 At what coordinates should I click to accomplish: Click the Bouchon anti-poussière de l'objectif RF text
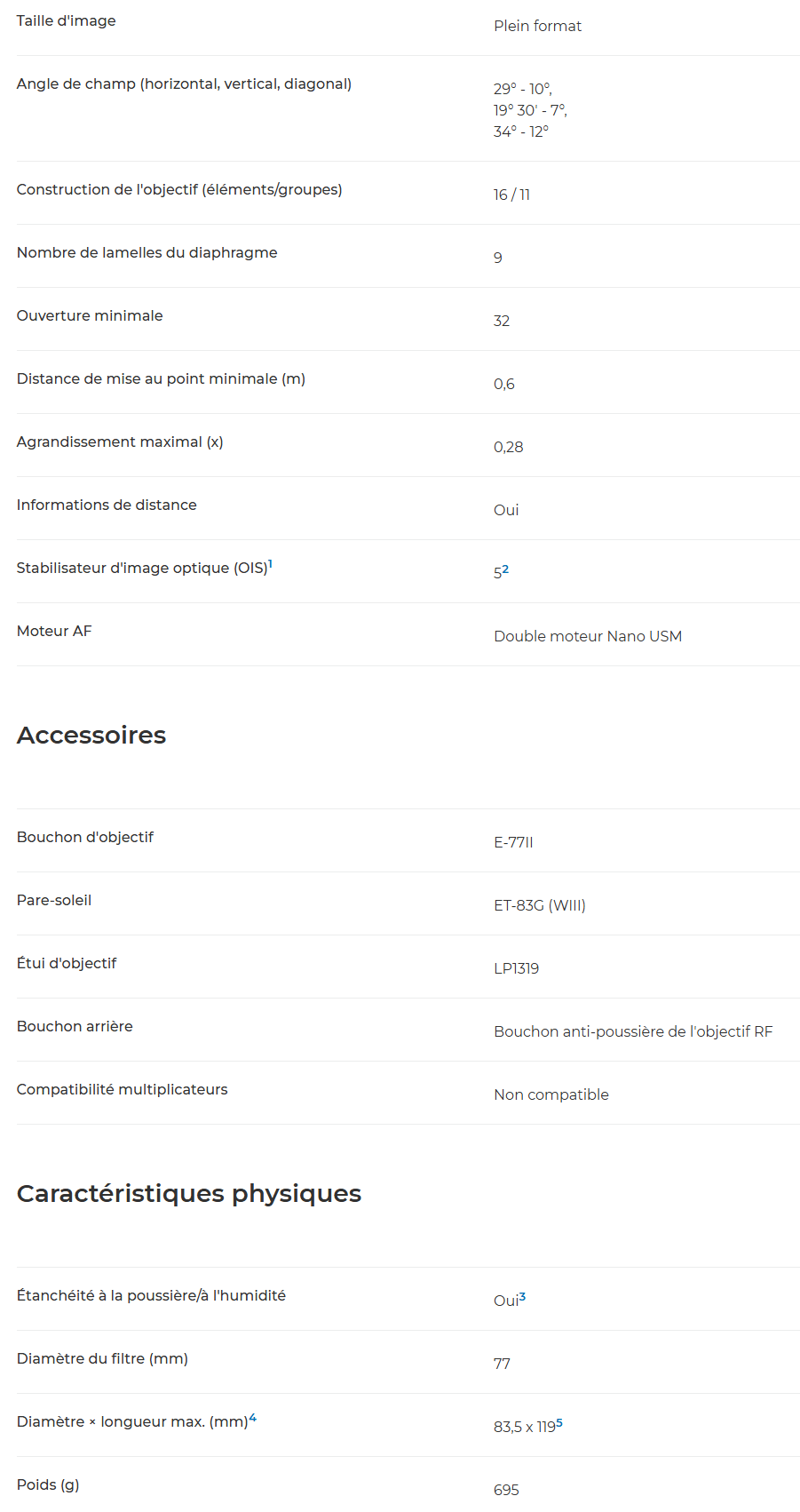633,1031
